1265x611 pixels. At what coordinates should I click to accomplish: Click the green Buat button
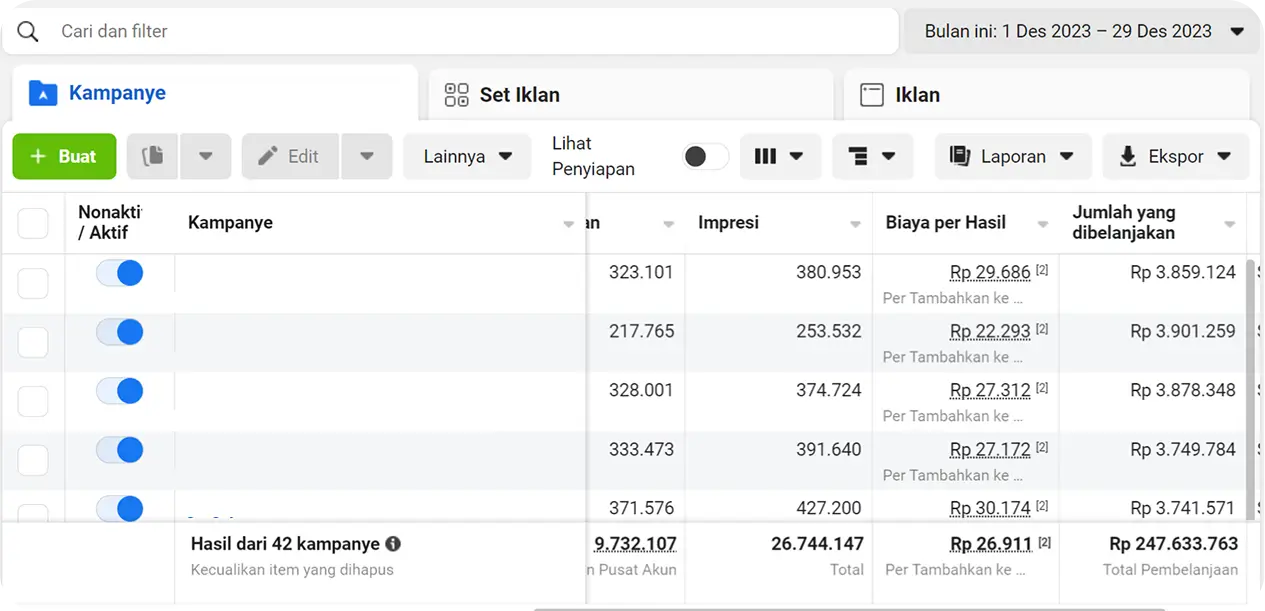click(x=64, y=157)
